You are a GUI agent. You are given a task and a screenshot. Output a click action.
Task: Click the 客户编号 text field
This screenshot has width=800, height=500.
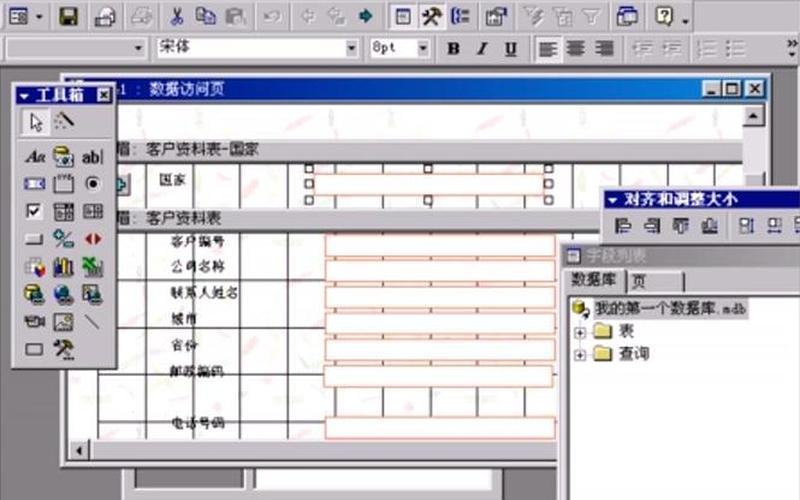point(440,245)
